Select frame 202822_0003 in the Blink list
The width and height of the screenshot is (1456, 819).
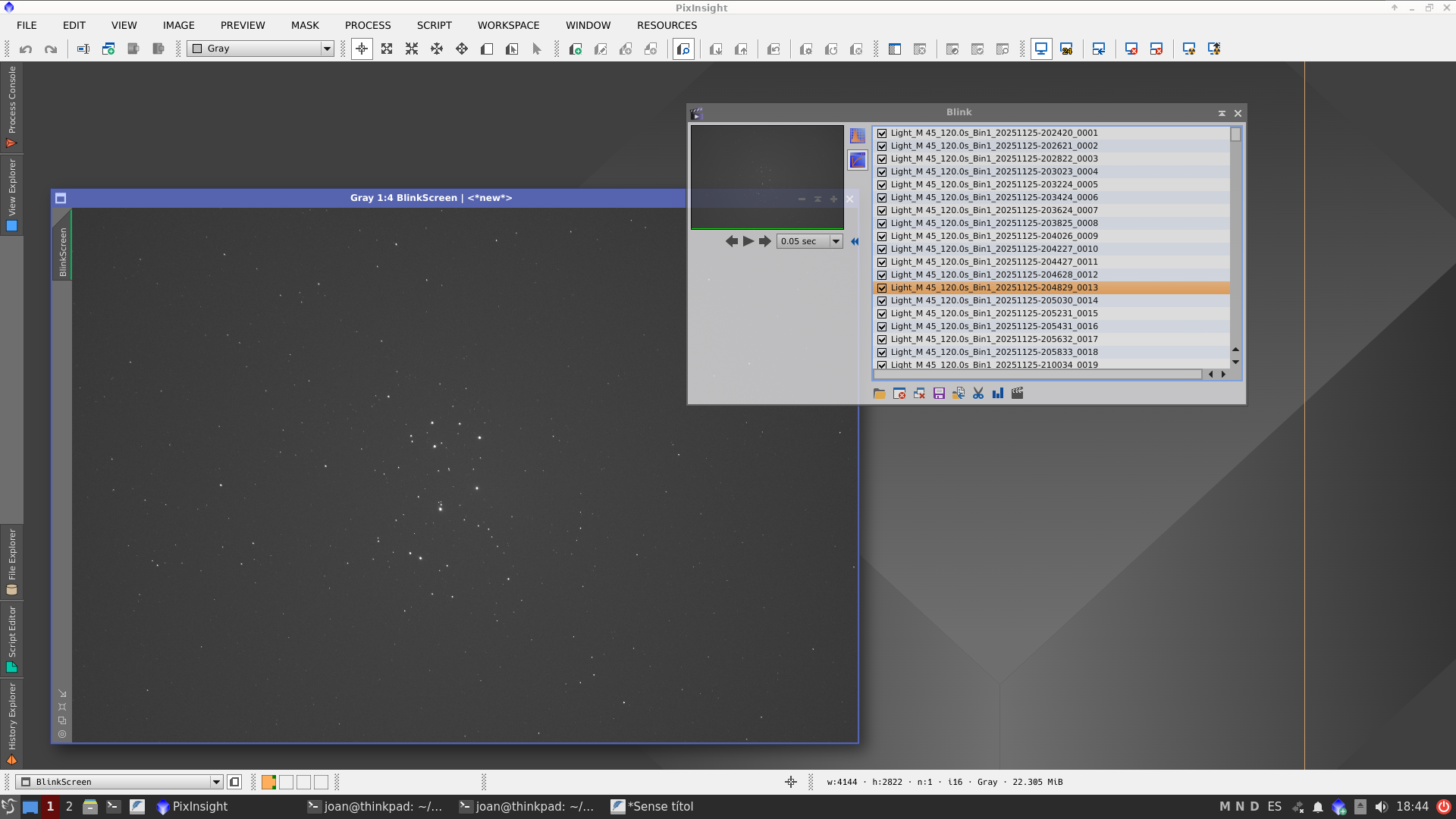click(993, 158)
